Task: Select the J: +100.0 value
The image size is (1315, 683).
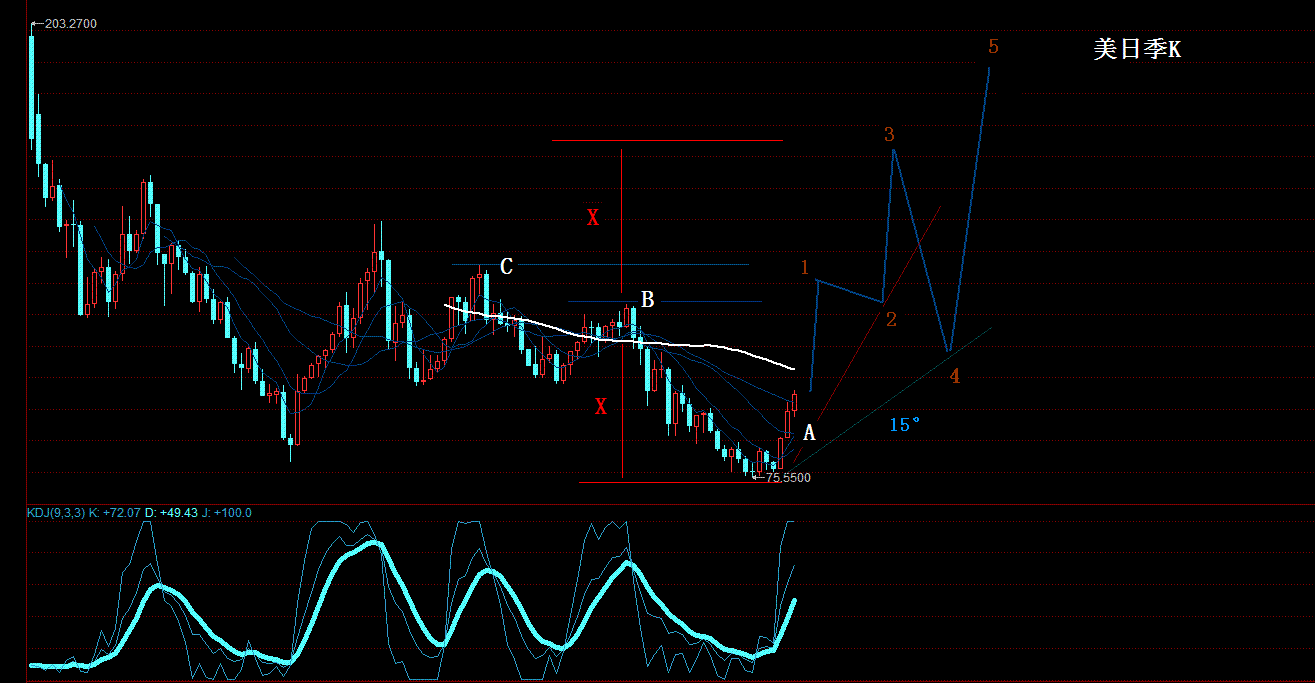Action: (227, 513)
